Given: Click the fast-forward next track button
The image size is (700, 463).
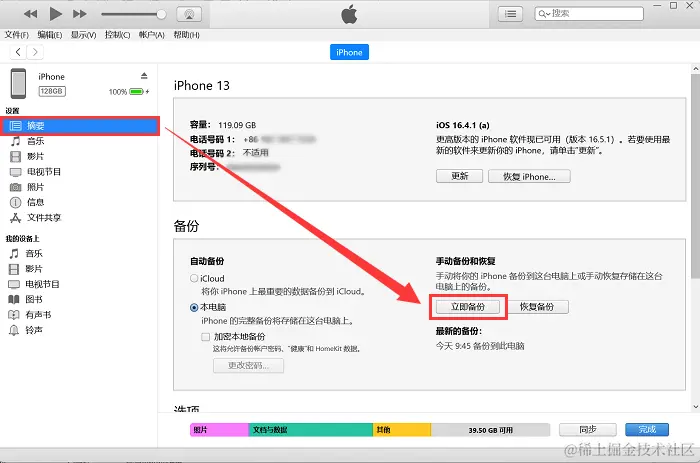Looking at the screenshot, I should click(x=80, y=14).
